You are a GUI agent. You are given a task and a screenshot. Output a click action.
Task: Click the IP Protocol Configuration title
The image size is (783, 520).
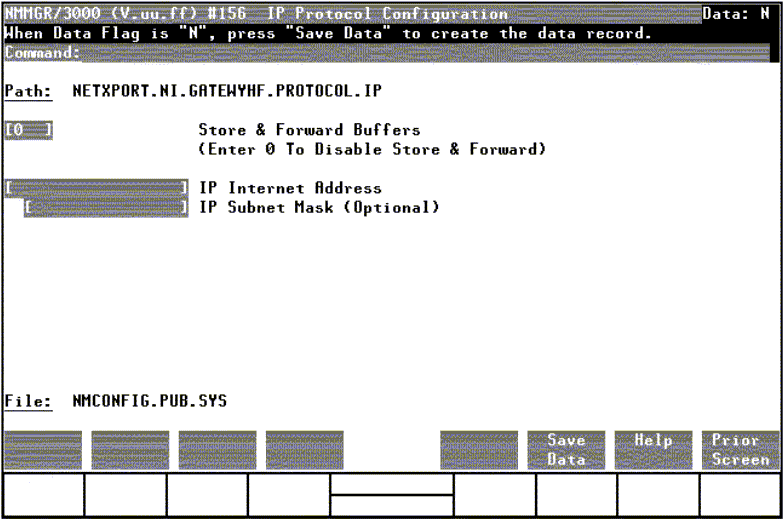[388, 14]
